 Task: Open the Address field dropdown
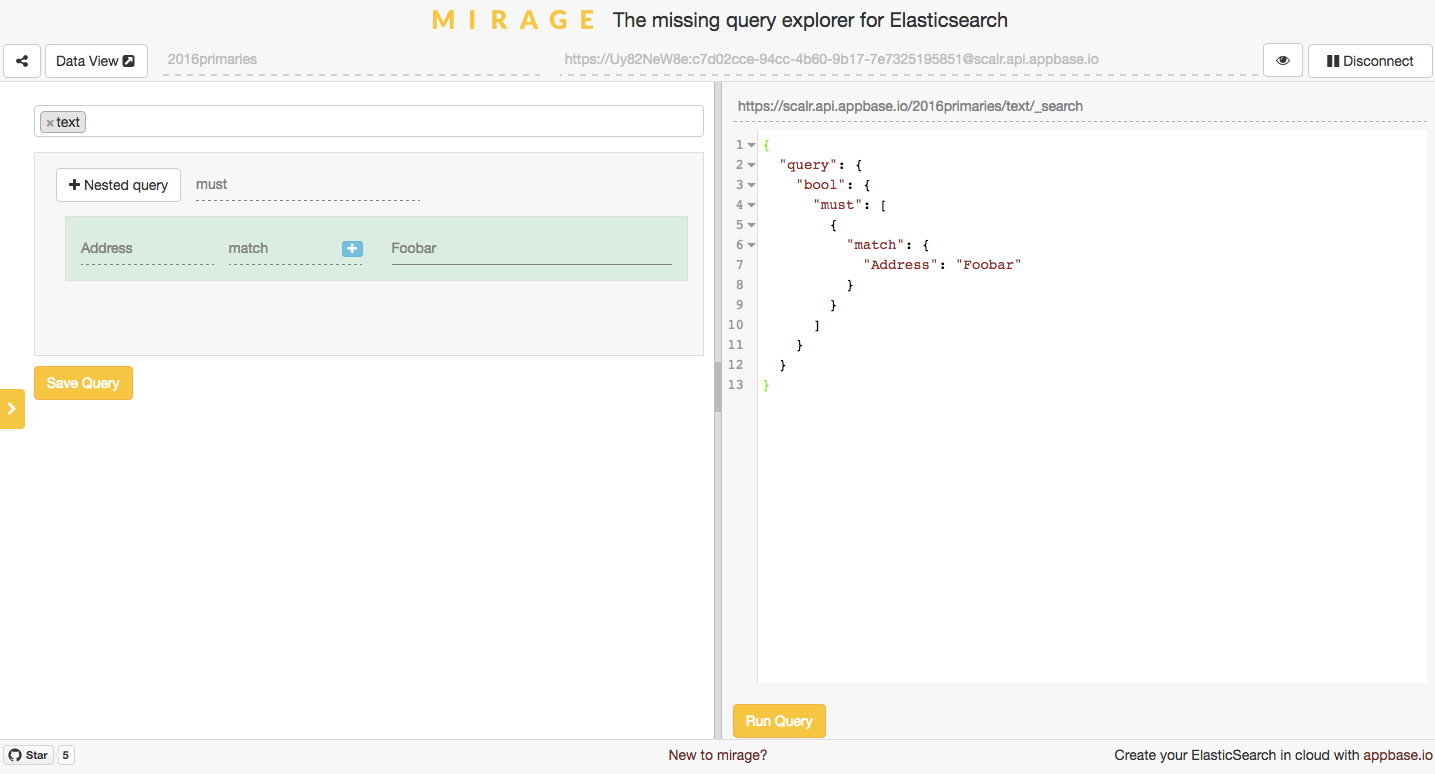click(147, 249)
